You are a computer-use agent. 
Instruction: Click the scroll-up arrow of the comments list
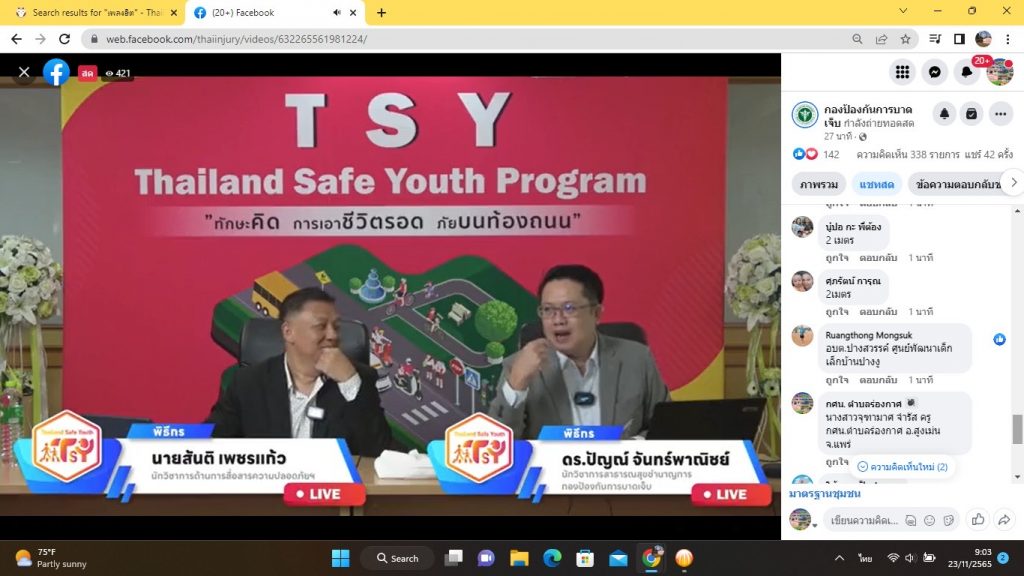point(1017,212)
